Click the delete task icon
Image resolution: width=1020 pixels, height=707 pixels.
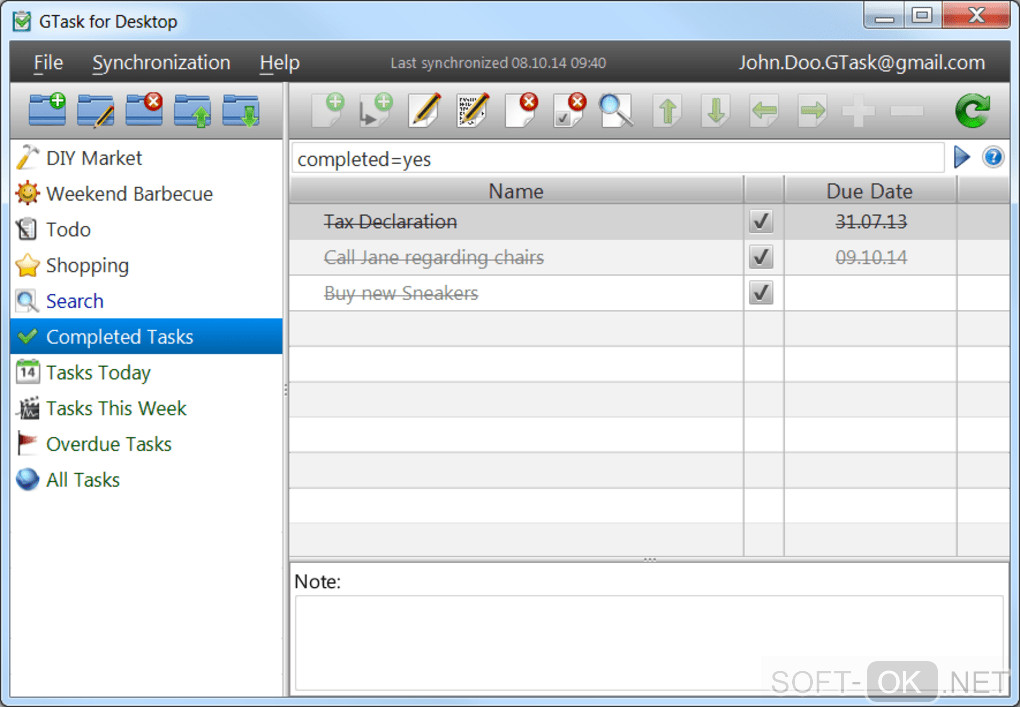click(x=521, y=110)
